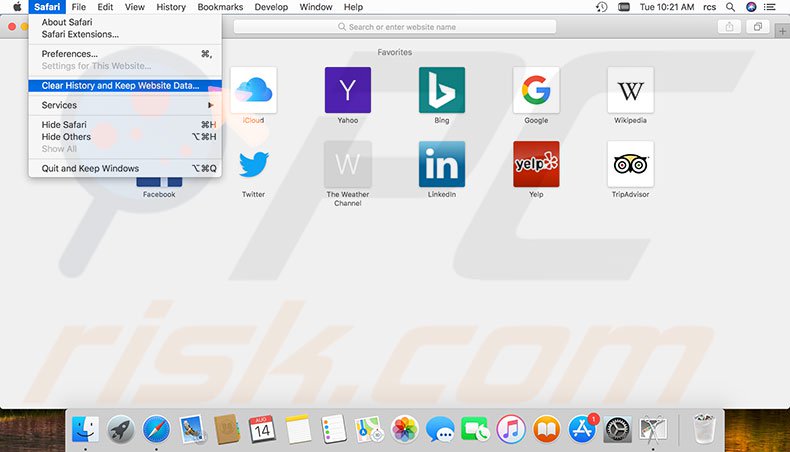The height and width of the screenshot is (452, 790).
Task: Open Preferences from Safari menu
Action: [125, 54]
